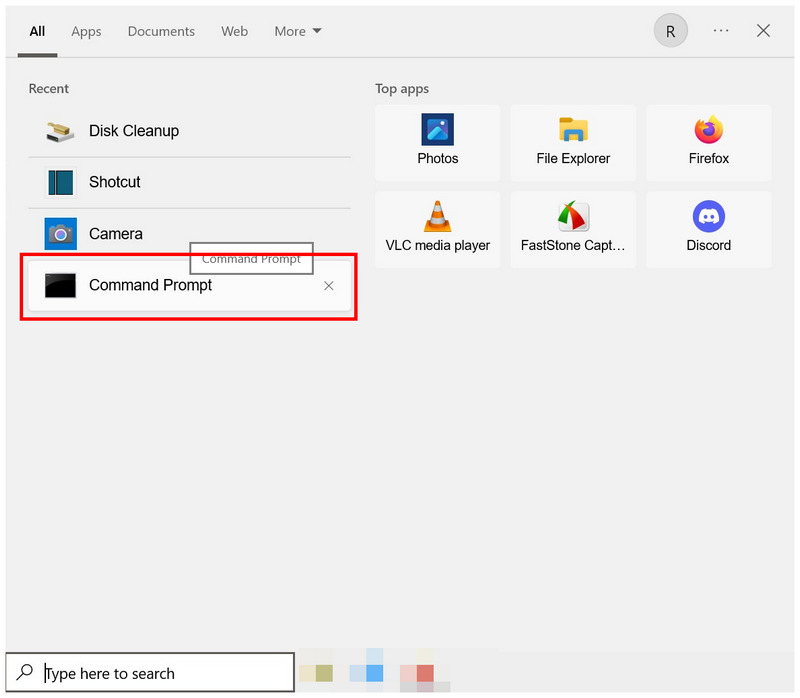
Task: Select the Camera text label
Action: (x=116, y=234)
